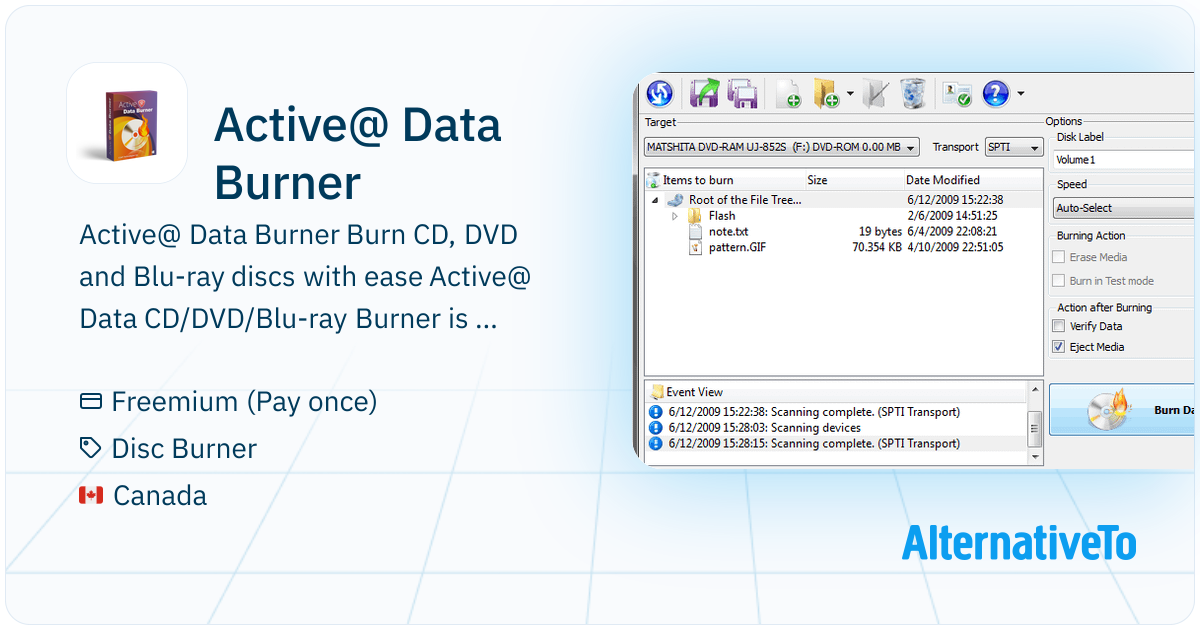This screenshot has height=630, width=1200.
Task: Click the blue help question mark icon
Action: click(x=995, y=94)
